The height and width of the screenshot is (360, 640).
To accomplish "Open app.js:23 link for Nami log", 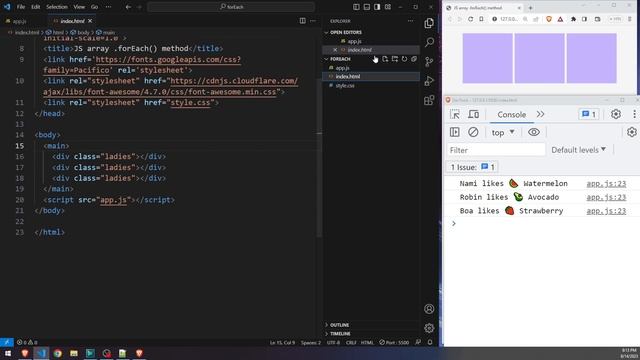I will [606, 184].
